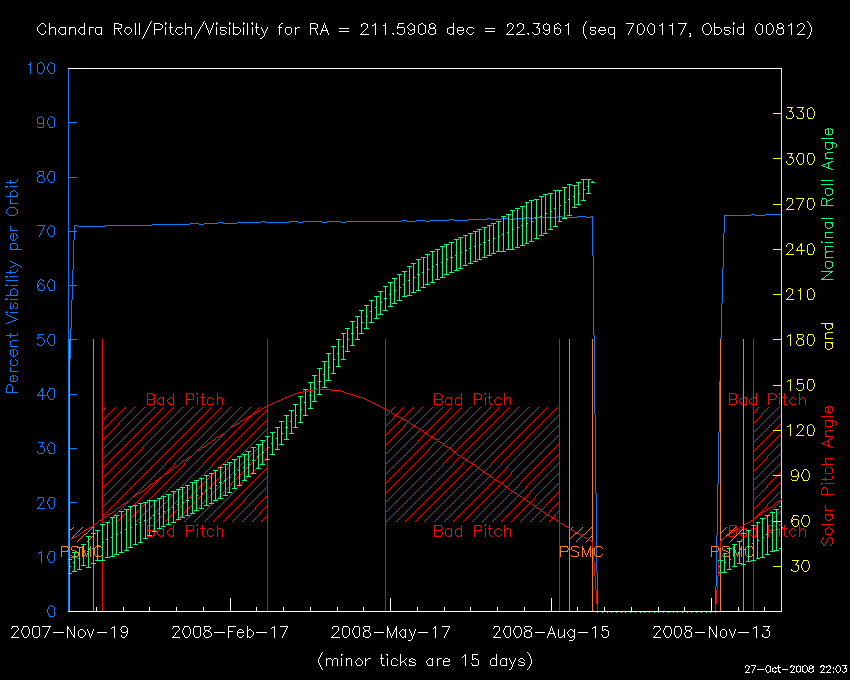This screenshot has width=850, height=680.
Task: Click the Chandra Roll/Pitch/Visibility chart title
Action: [x=424, y=30]
